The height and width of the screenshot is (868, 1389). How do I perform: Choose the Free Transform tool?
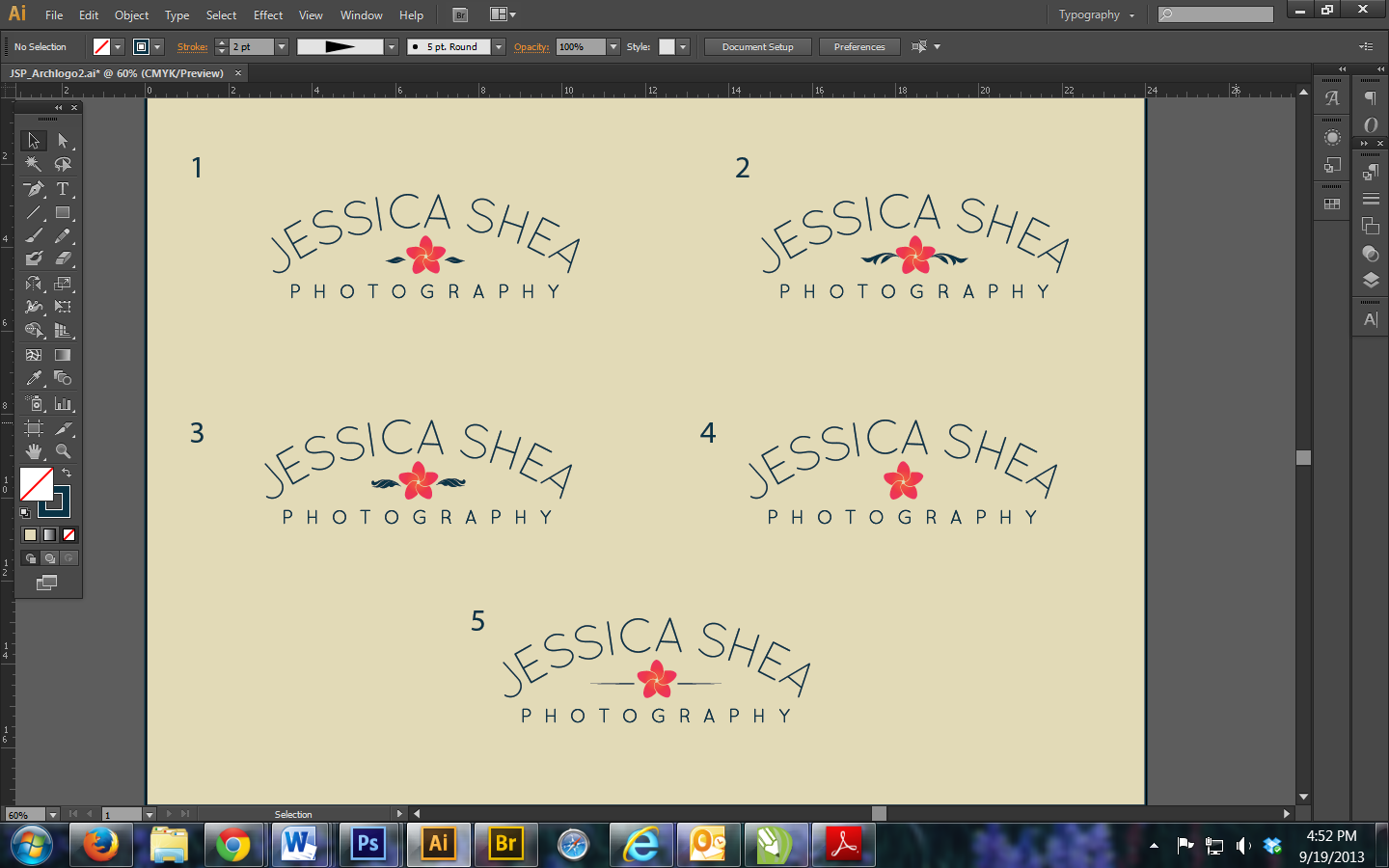tap(63, 307)
